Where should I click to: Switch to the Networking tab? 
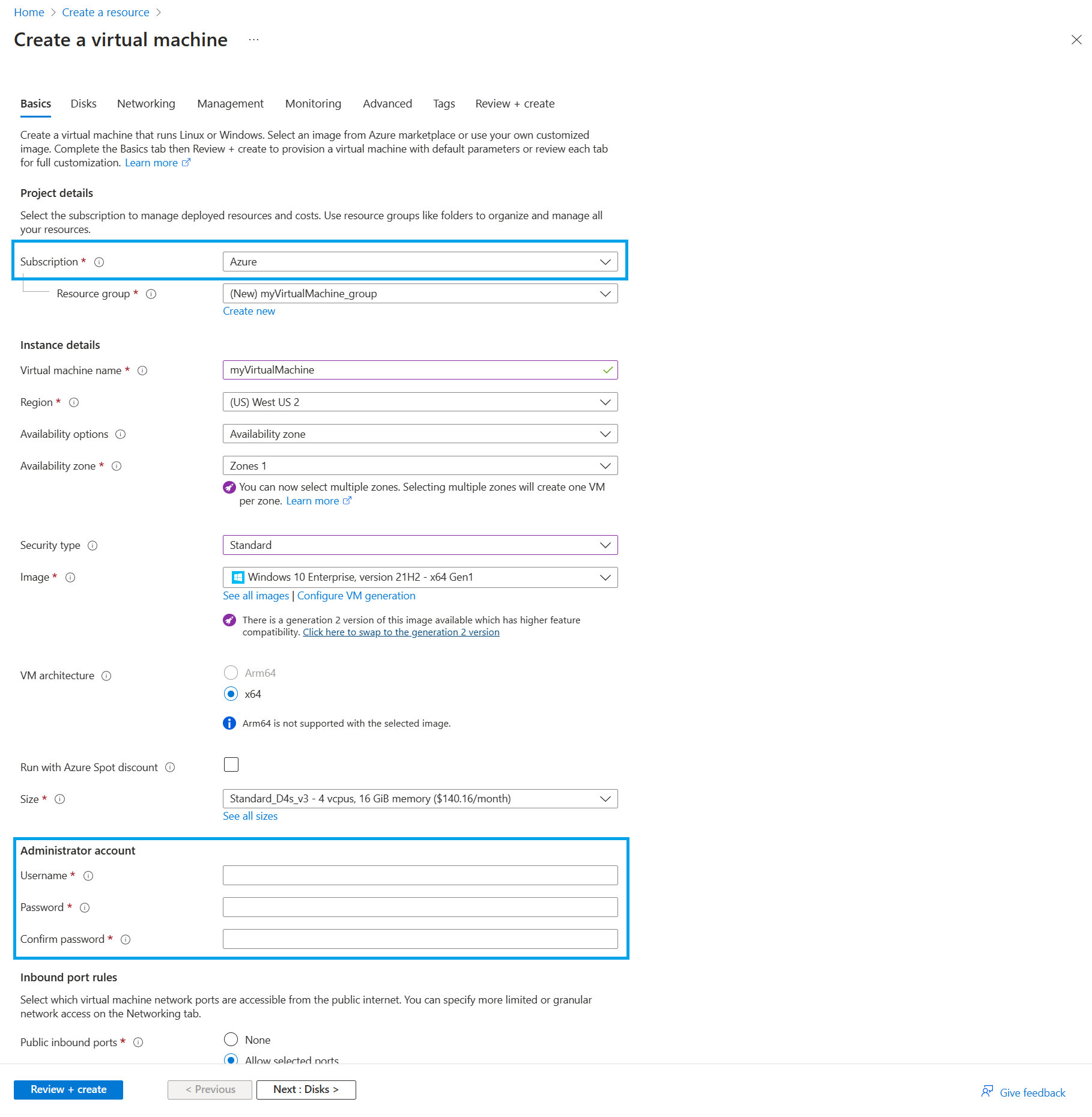146,104
